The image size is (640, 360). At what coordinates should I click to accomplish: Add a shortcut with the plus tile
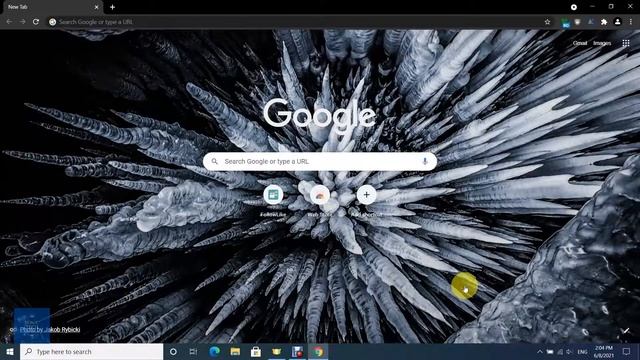366,200
